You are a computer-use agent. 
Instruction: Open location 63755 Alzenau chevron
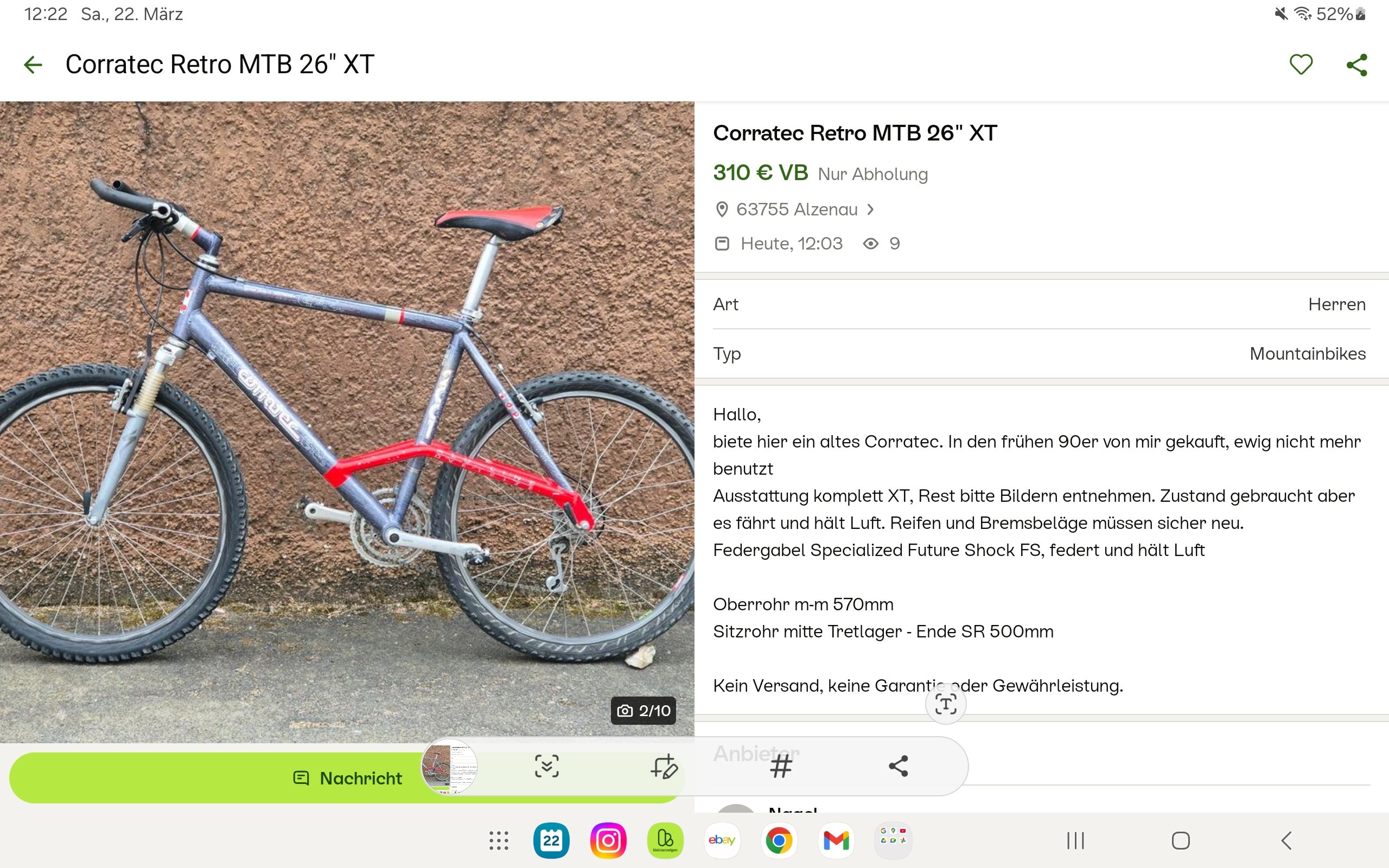[x=871, y=209]
